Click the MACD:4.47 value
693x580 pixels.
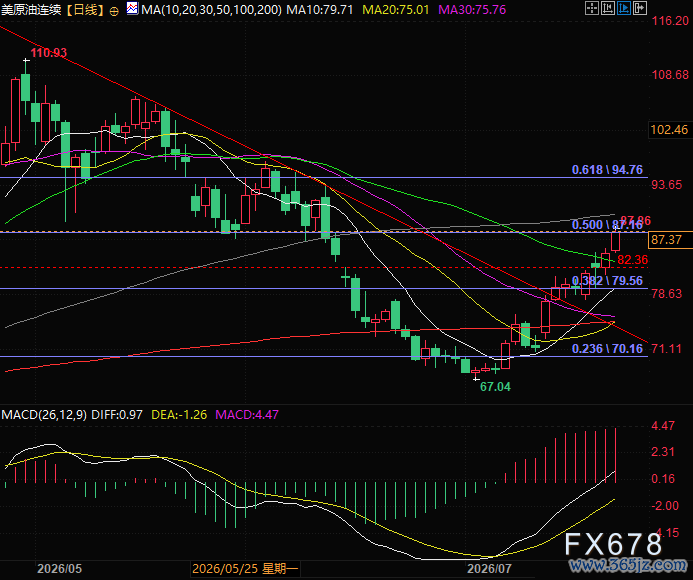pos(247,415)
